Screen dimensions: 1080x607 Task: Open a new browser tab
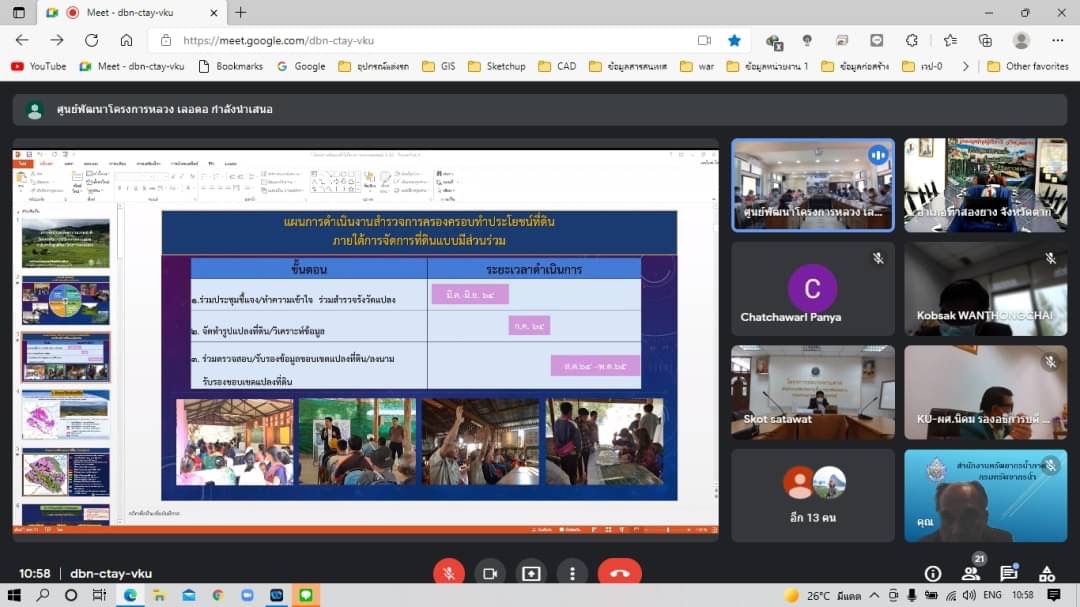pyautogui.click(x=240, y=12)
